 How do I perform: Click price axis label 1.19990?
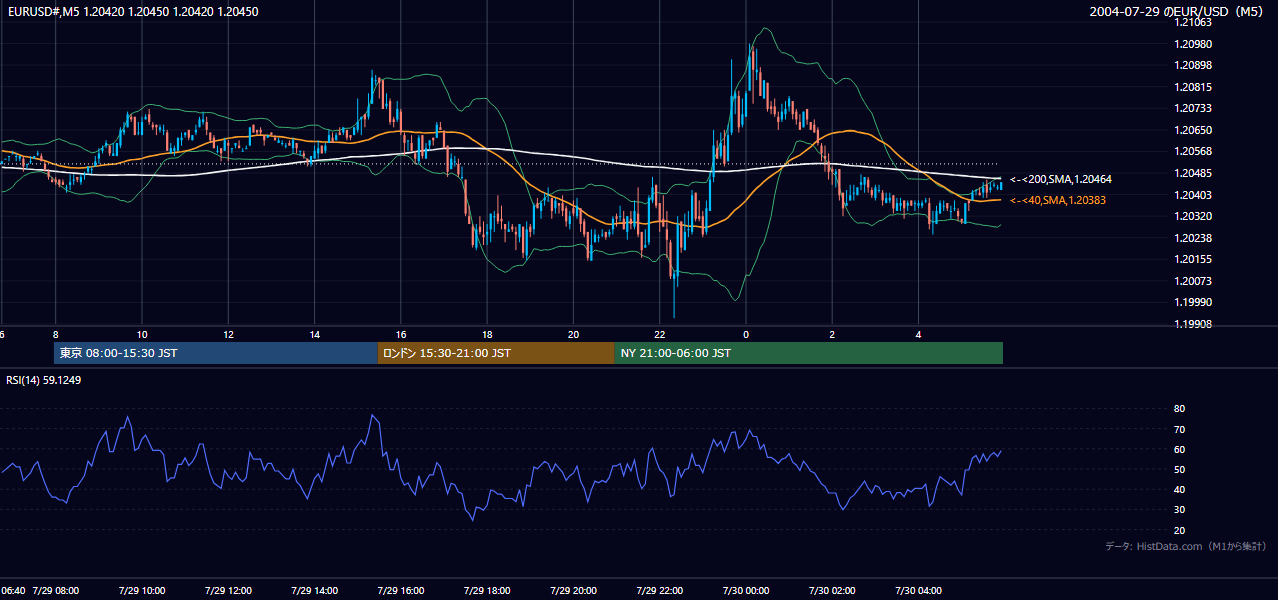pyautogui.click(x=1193, y=302)
